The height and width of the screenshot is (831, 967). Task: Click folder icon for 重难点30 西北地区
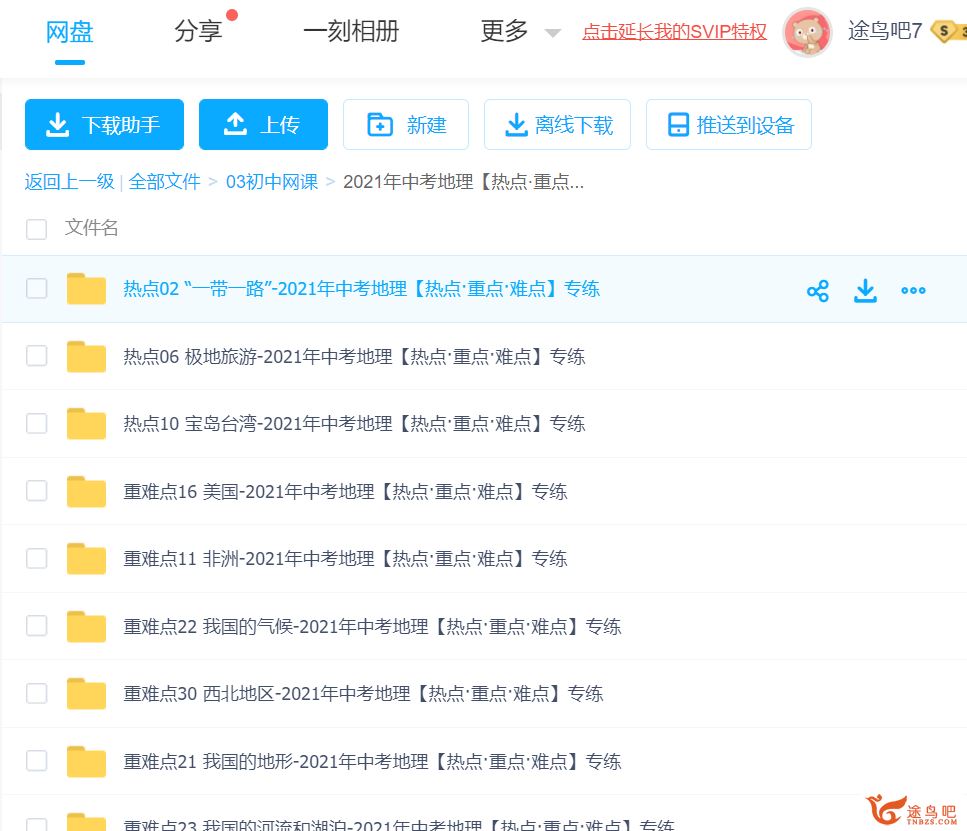tap(86, 694)
